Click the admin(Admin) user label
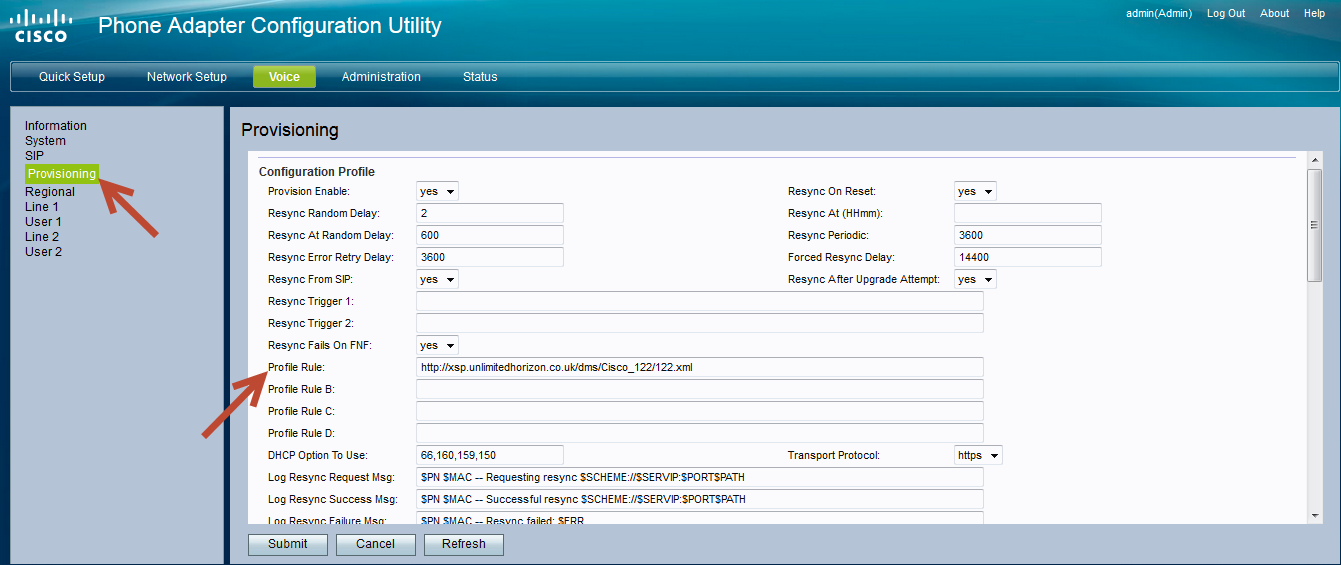This screenshot has height=565, width=1341. click(1159, 14)
